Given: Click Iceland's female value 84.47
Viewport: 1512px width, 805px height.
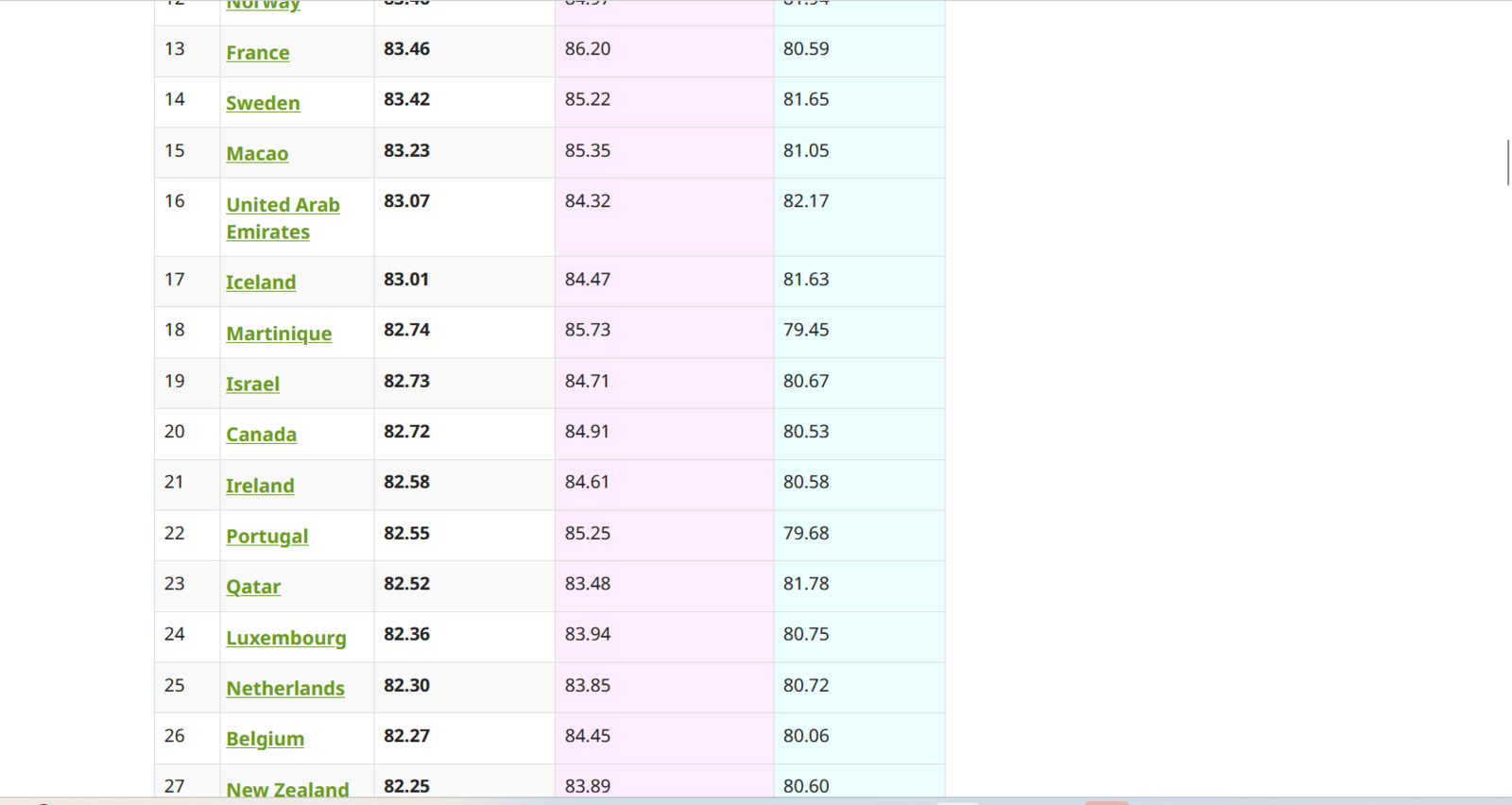Looking at the screenshot, I should coord(588,280).
